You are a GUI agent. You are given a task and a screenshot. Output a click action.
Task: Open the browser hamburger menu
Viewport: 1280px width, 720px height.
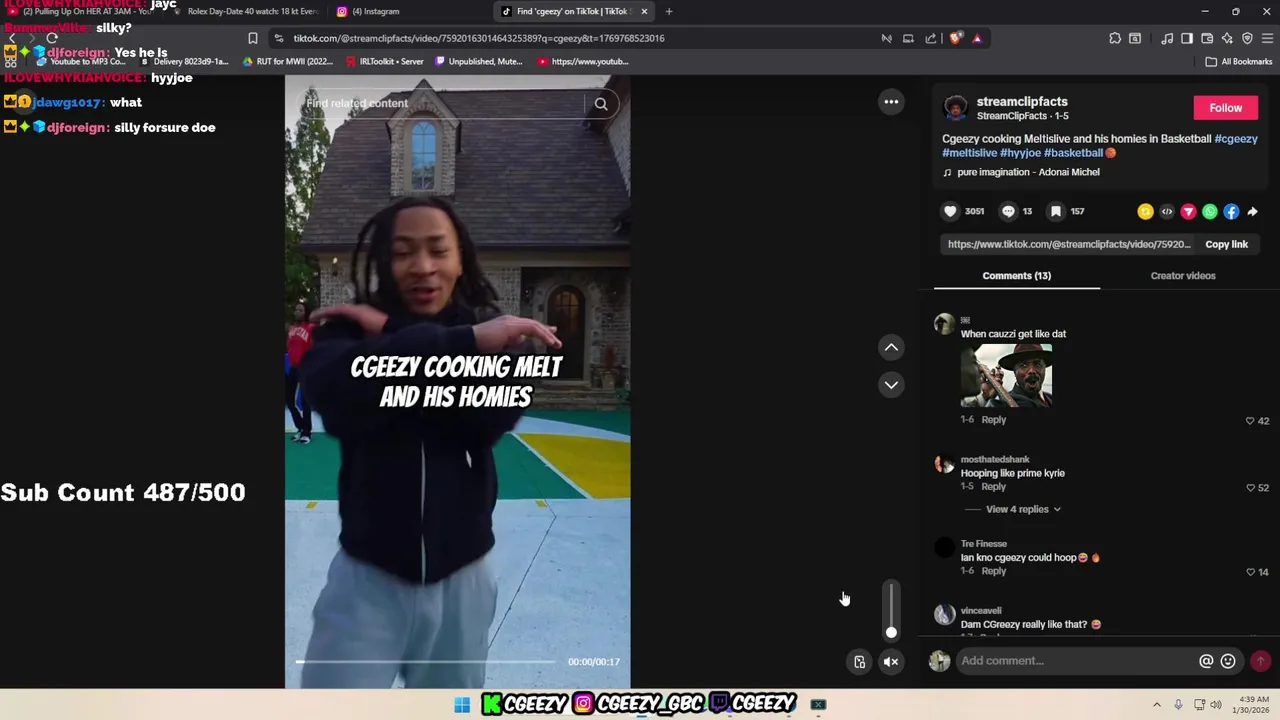[x=1268, y=38]
